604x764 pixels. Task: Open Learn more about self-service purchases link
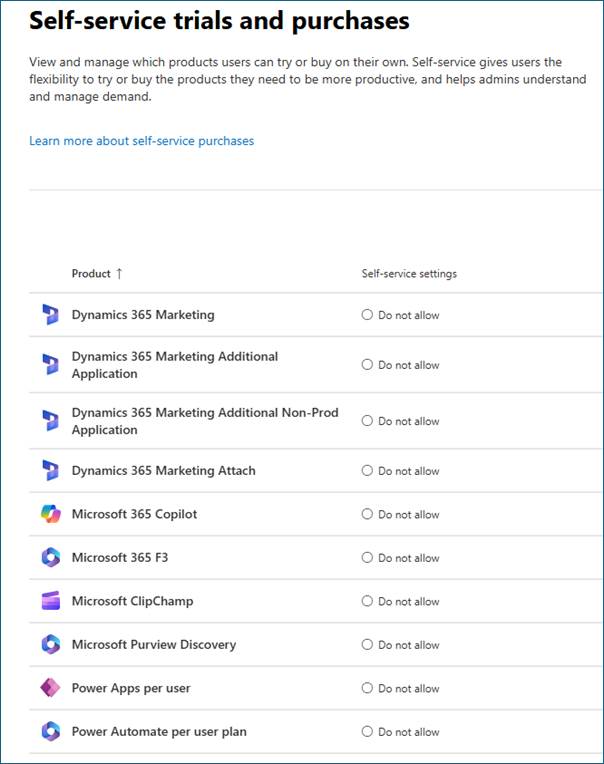[x=141, y=141]
